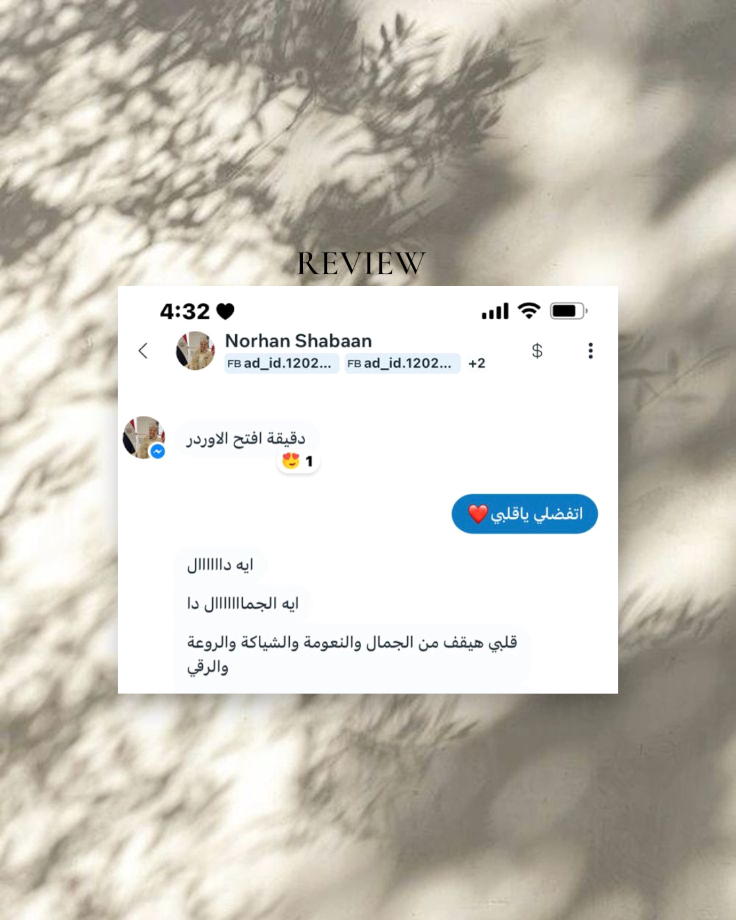Screen dimensions: 736x920
Task: Open the three-dot more options menu
Action: pos(590,351)
